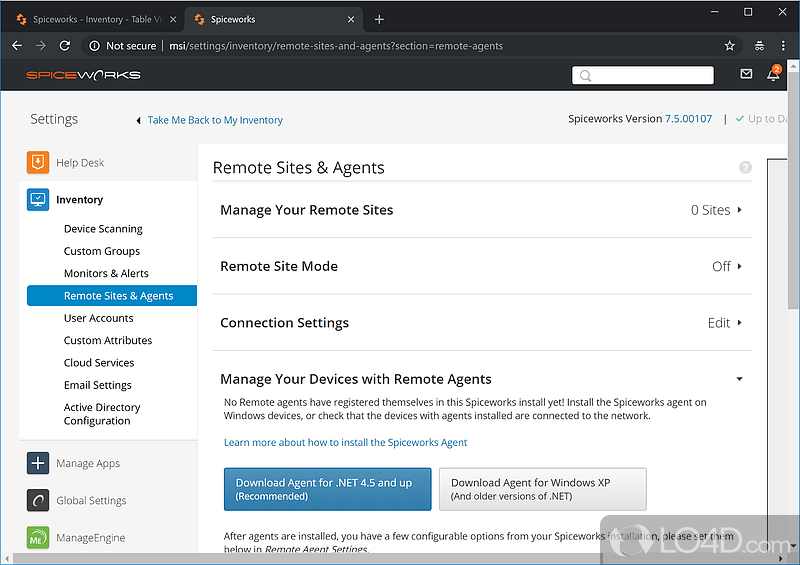Click the vertical page scrollbar thumb
This screenshot has width=800, height=565.
point(793,190)
